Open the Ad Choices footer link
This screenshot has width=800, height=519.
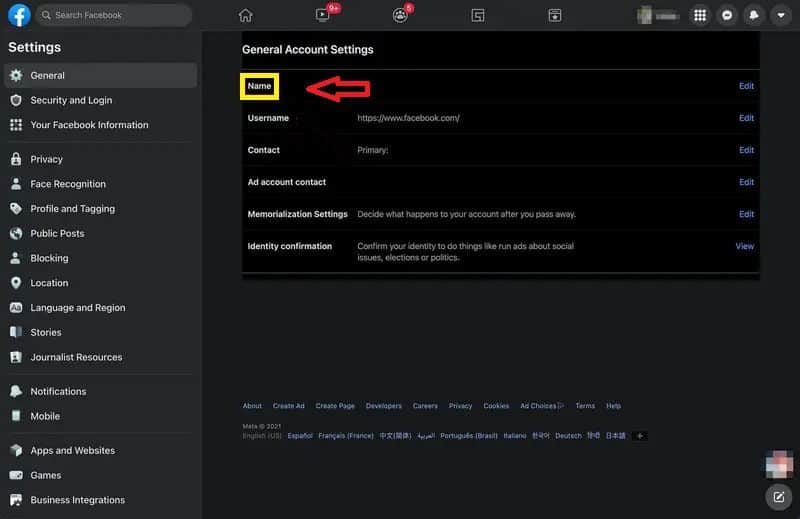542,406
